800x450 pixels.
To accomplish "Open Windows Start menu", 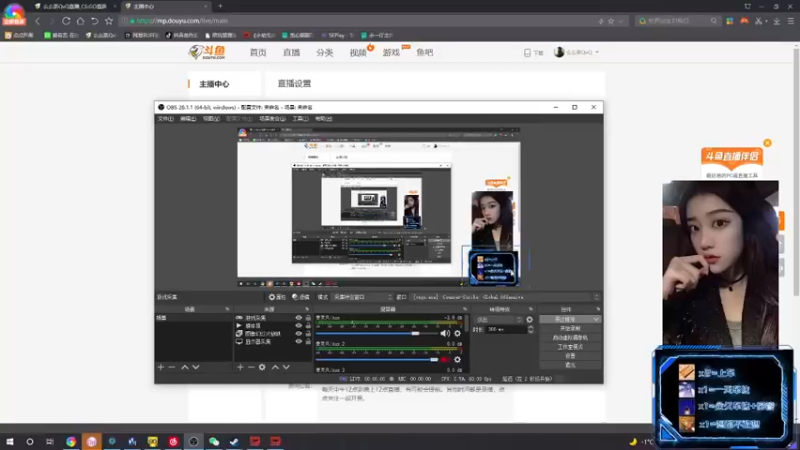I will click(x=10, y=441).
